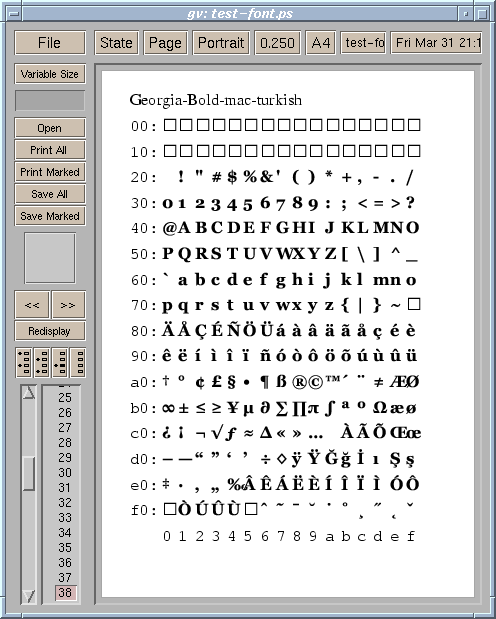Screen dimensions: 496x619
Task: Click the toggle even pages mark icon
Action: tap(42, 362)
